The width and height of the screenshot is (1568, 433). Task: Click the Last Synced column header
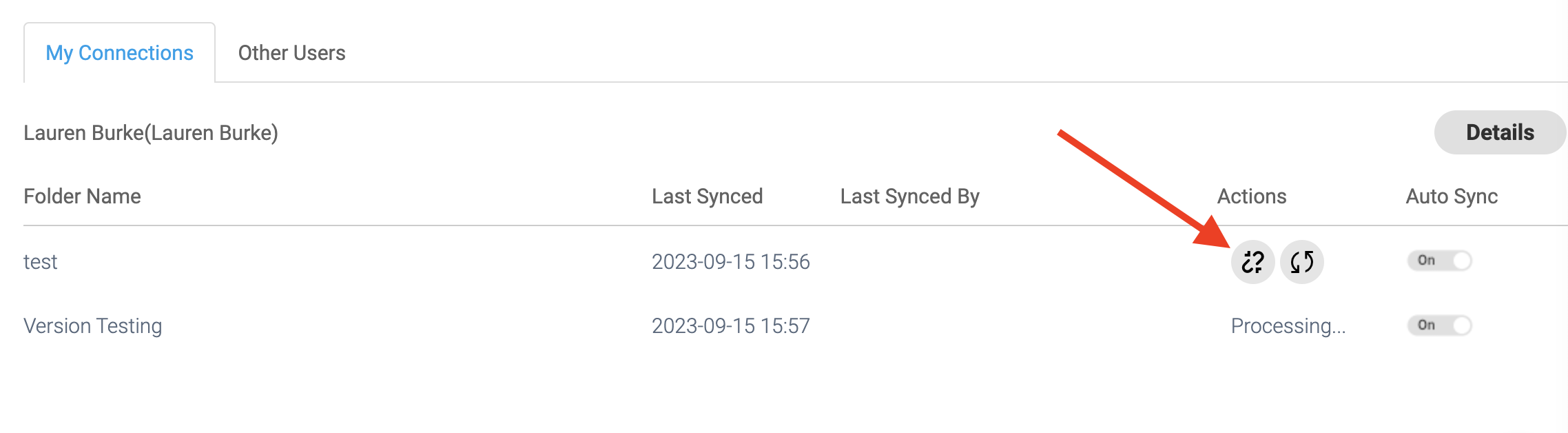click(x=707, y=197)
